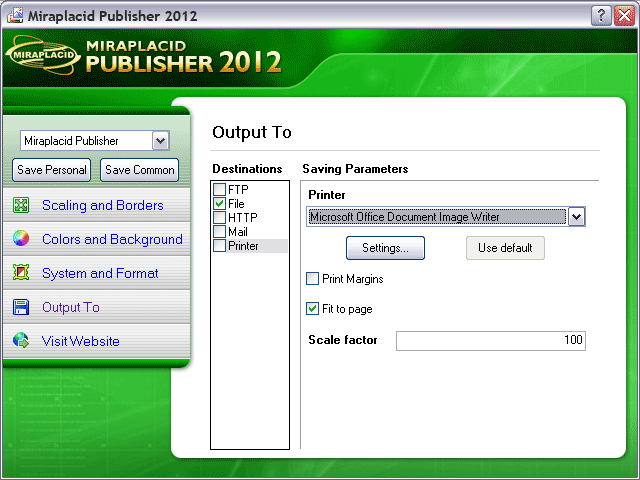Image resolution: width=640 pixels, height=480 pixels.
Task: Uncheck the Fit to page option
Action: (313, 309)
